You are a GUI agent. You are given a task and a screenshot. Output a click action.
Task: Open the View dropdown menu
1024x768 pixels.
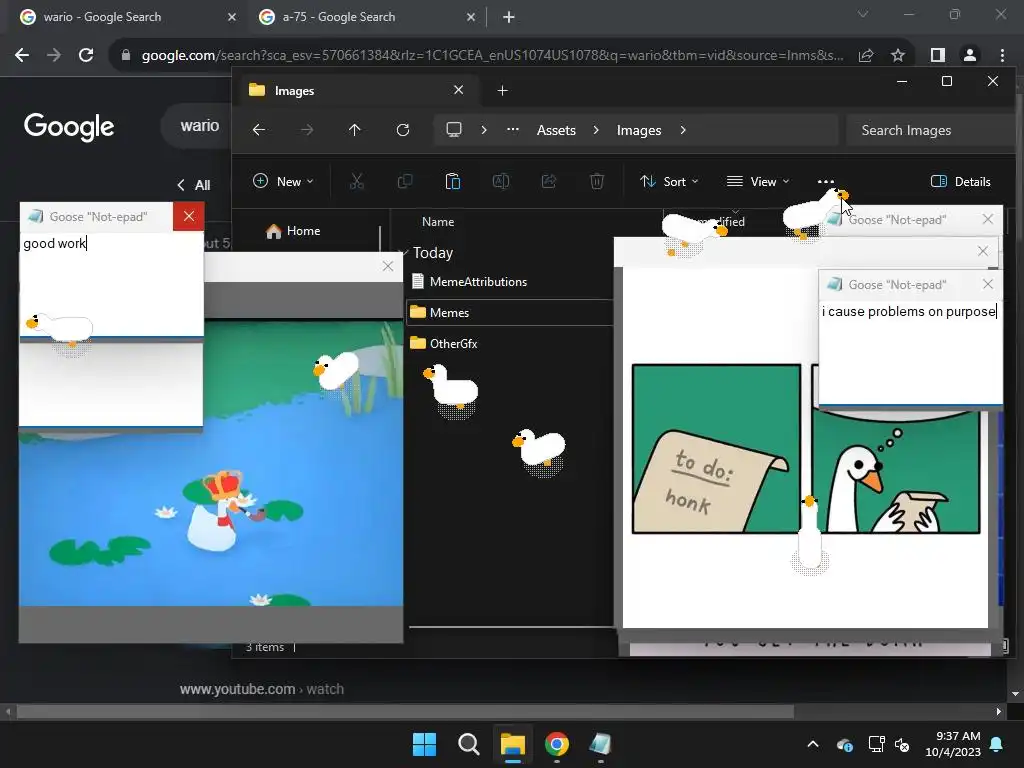[758, 182]
